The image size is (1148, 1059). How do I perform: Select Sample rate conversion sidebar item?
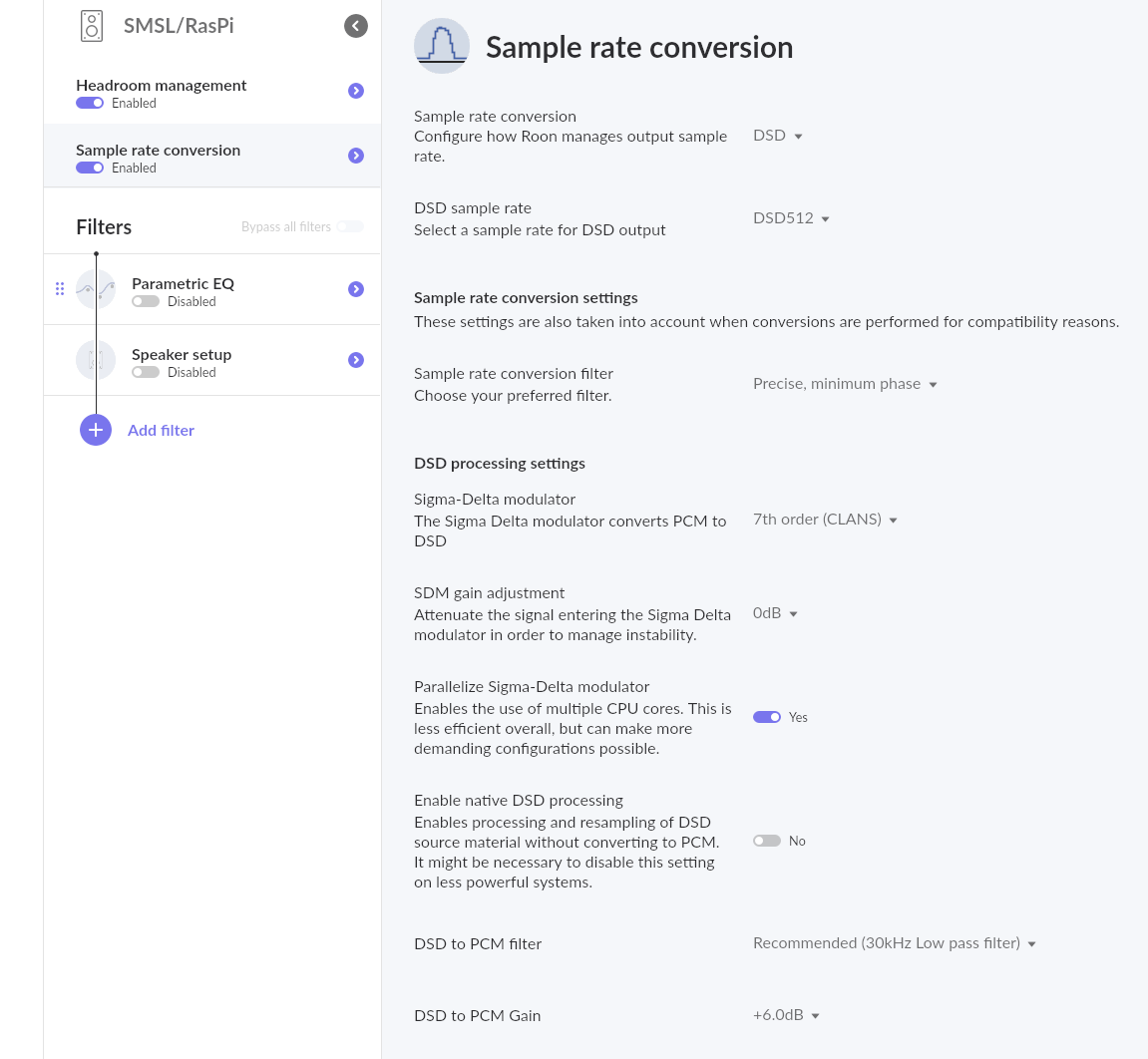[x=212, y=156]
